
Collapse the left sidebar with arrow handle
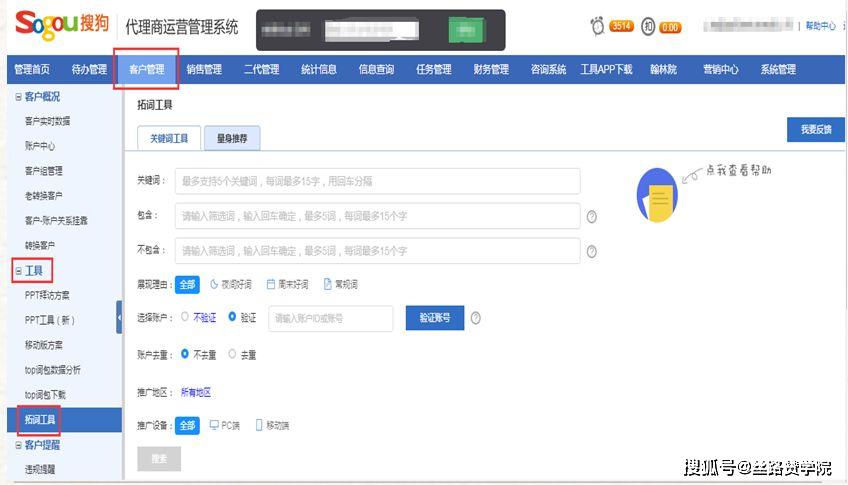(x=119, y=317)
